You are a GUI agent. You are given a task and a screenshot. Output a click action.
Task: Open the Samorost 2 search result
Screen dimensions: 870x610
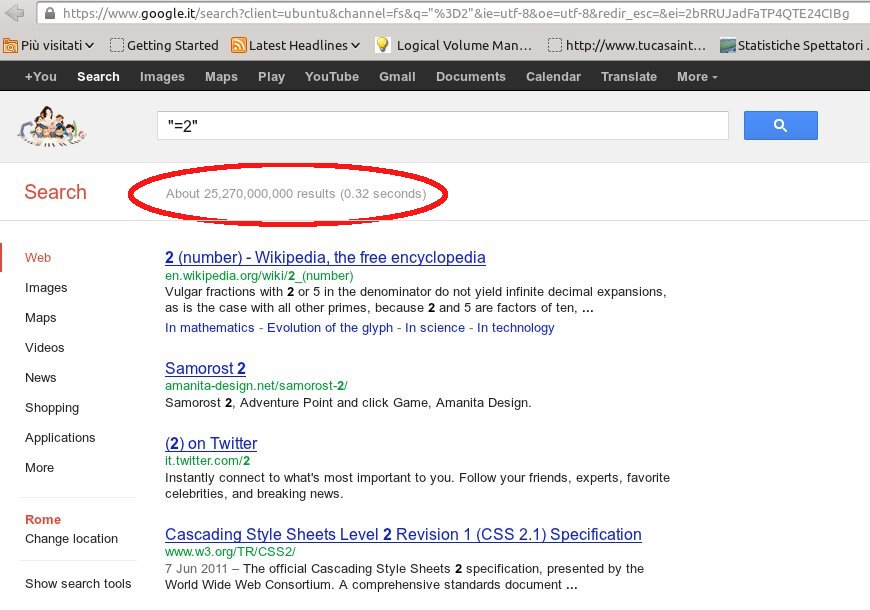[x=205, y=368]
